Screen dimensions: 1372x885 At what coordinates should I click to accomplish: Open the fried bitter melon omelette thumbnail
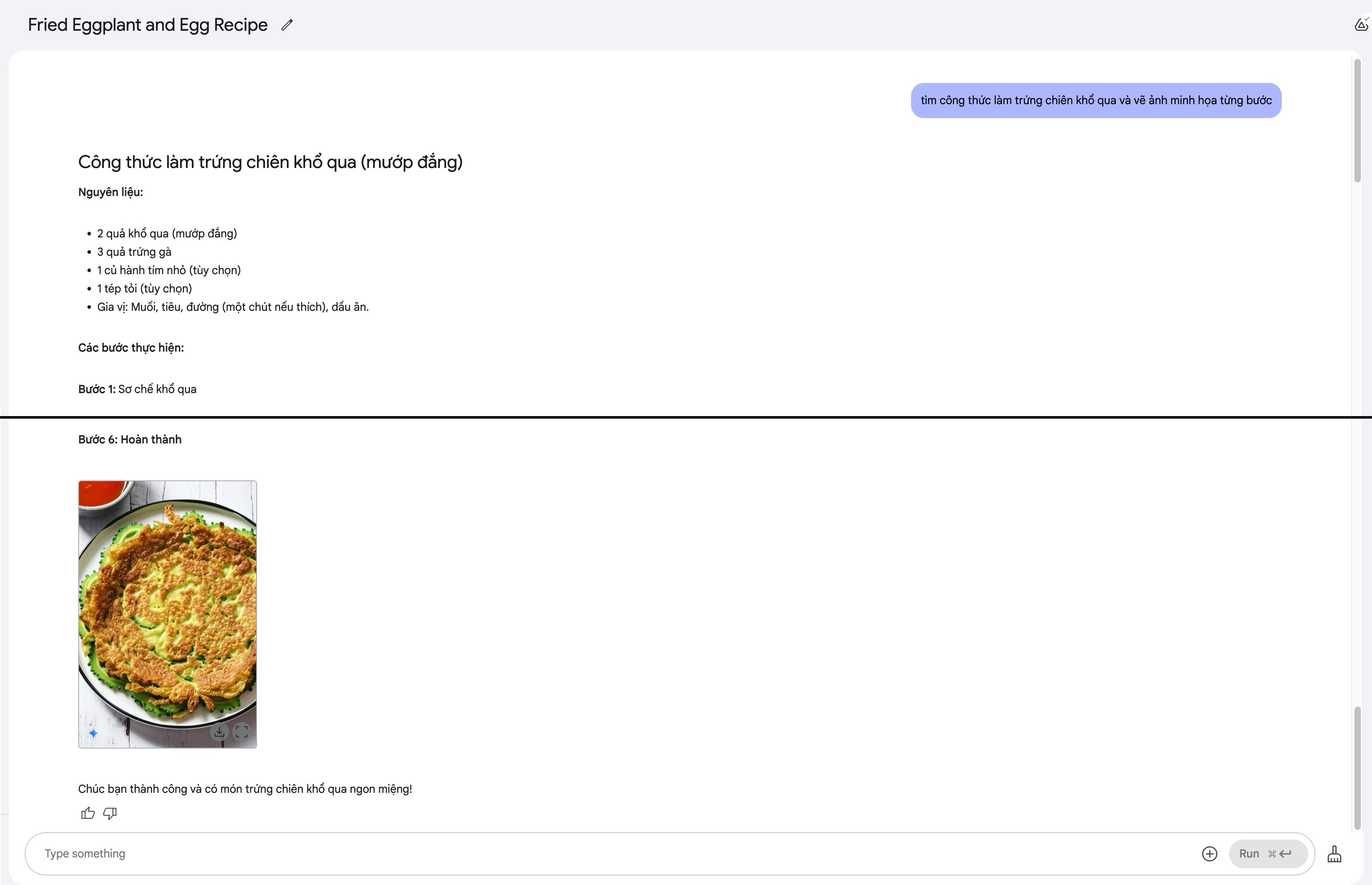pyautogui.click(x=167, y=614)
